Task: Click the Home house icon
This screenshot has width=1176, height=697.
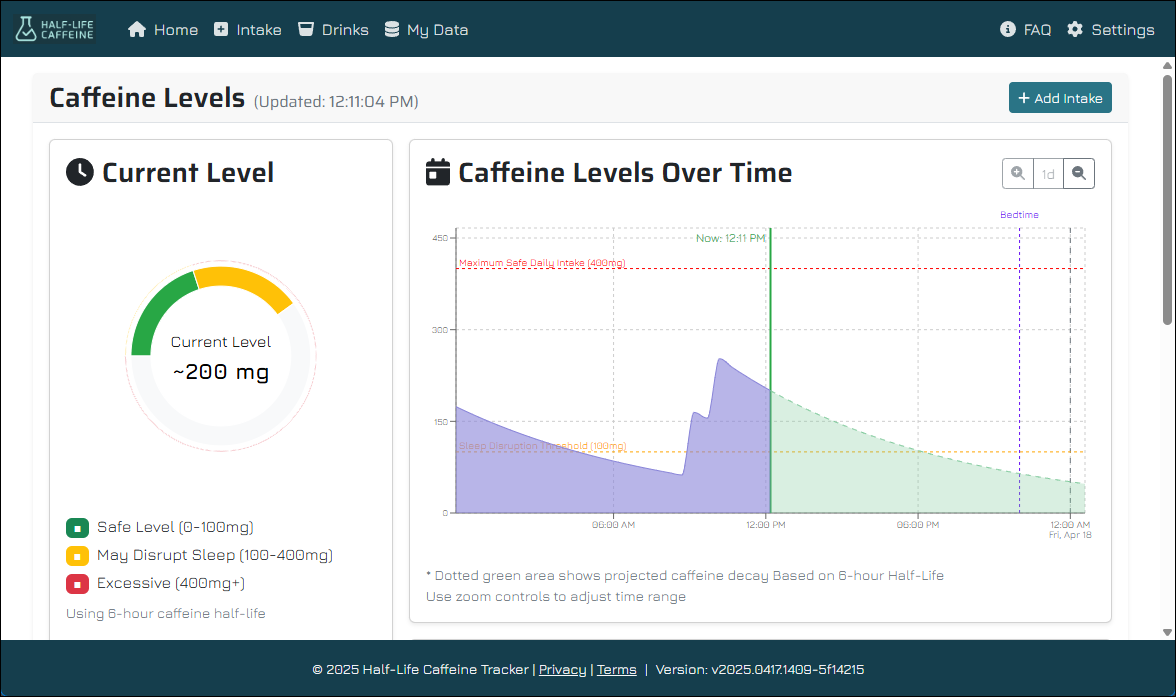Action: (x=137, y=30)
